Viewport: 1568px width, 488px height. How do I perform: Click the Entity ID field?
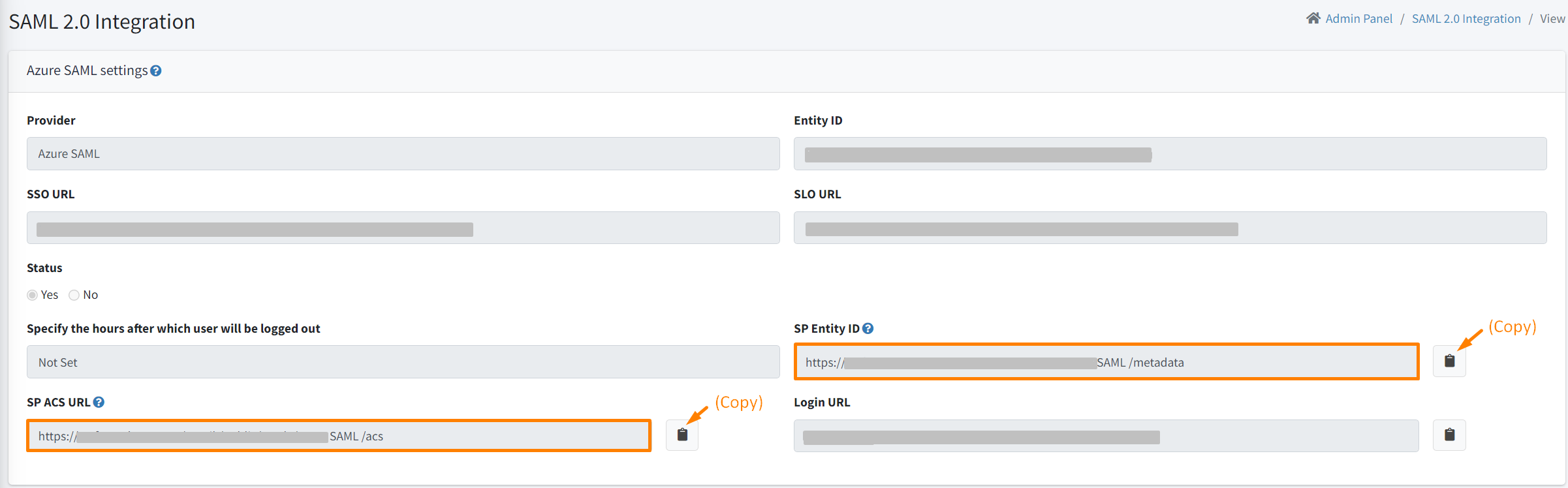[x=1170, y=154]
